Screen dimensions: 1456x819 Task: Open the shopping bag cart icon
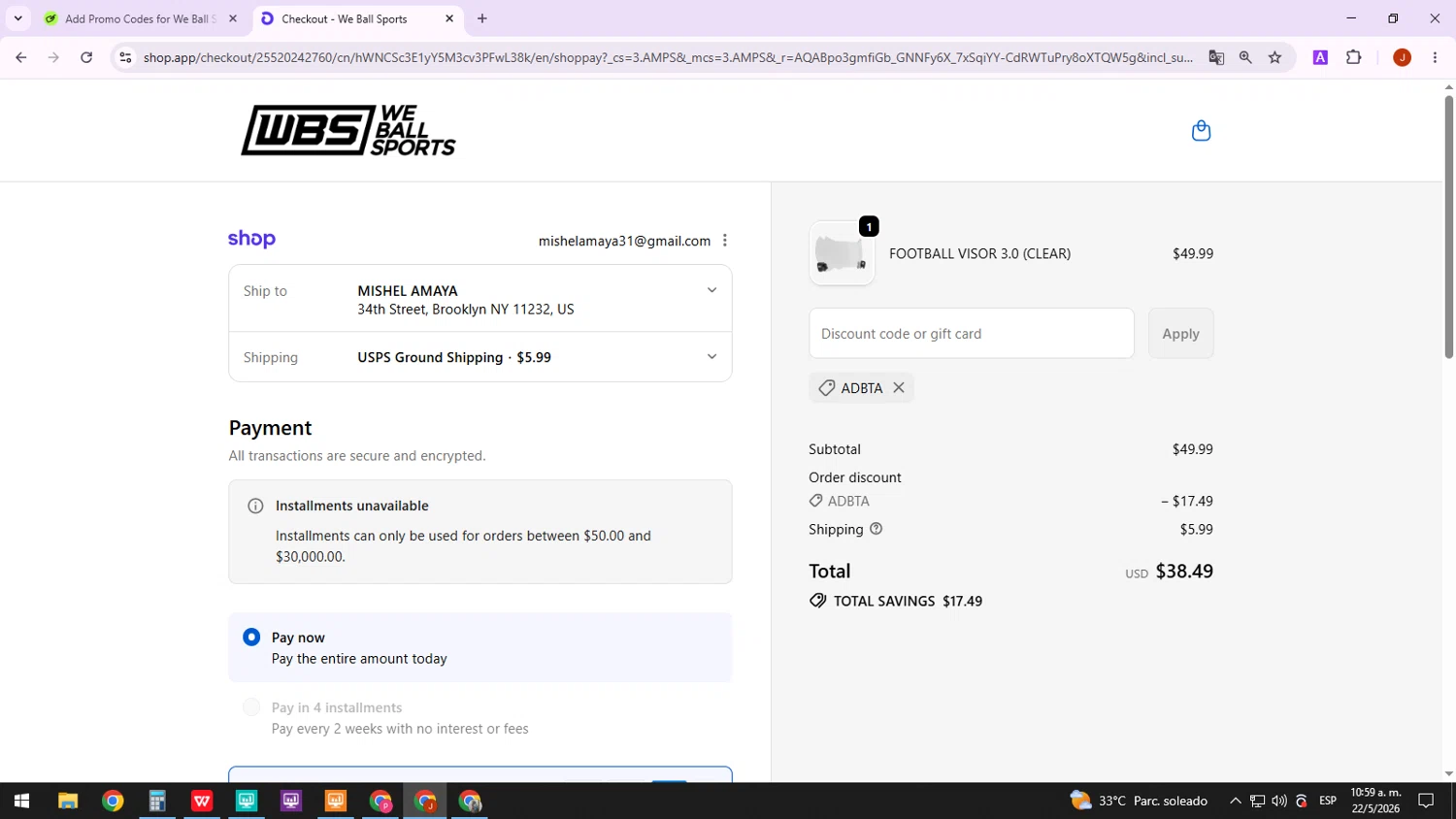coord(1201,131)
